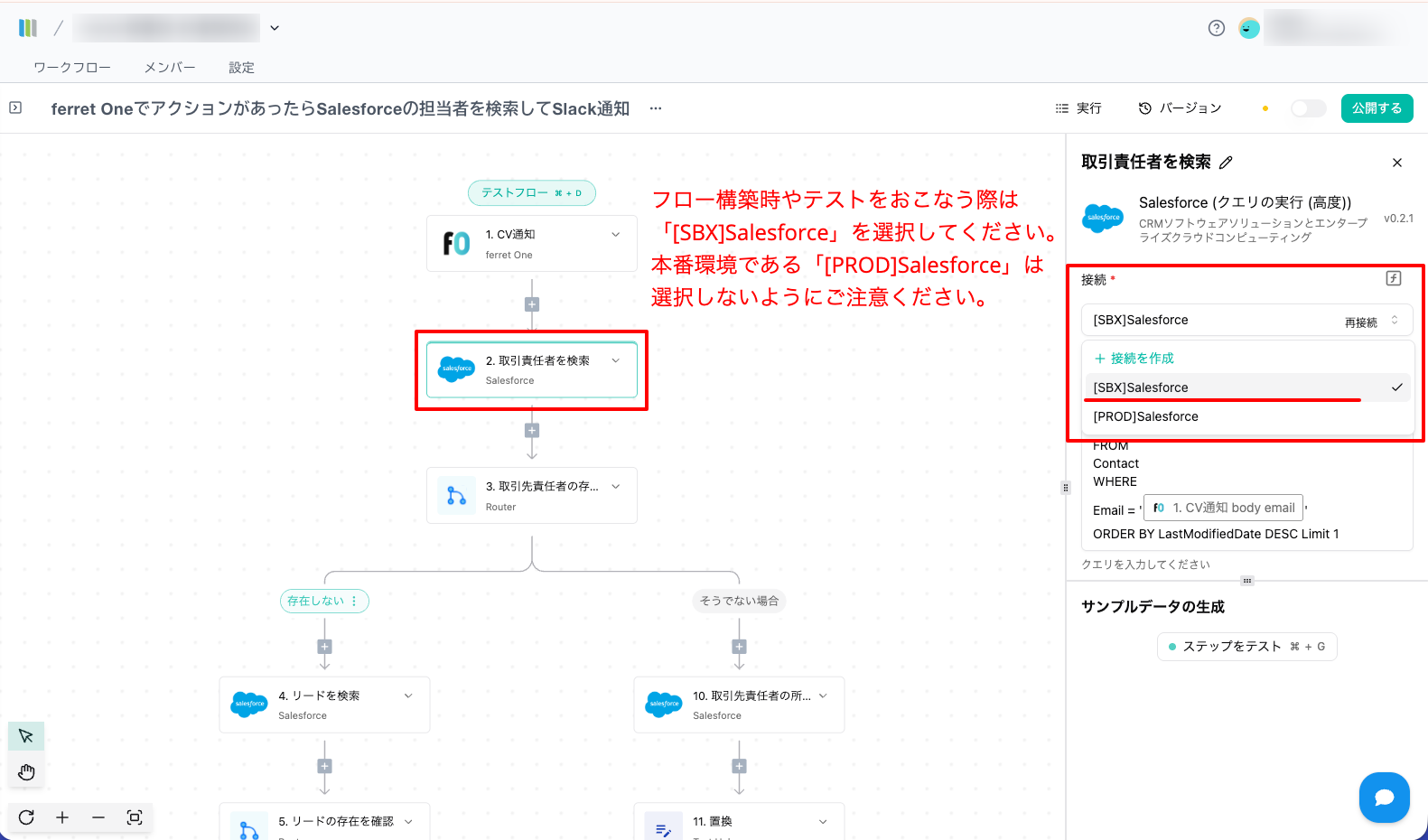Open the workflow title more options menu
The height and width of the screenshot is (840, 1428).
[x=656, y=108]
